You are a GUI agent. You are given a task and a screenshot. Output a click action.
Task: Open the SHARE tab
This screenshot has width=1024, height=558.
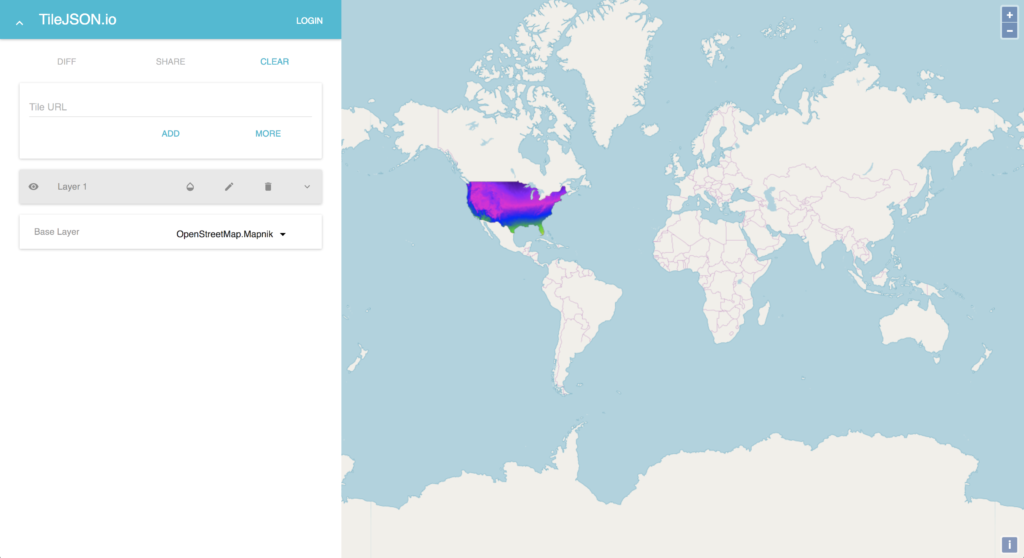170,62
